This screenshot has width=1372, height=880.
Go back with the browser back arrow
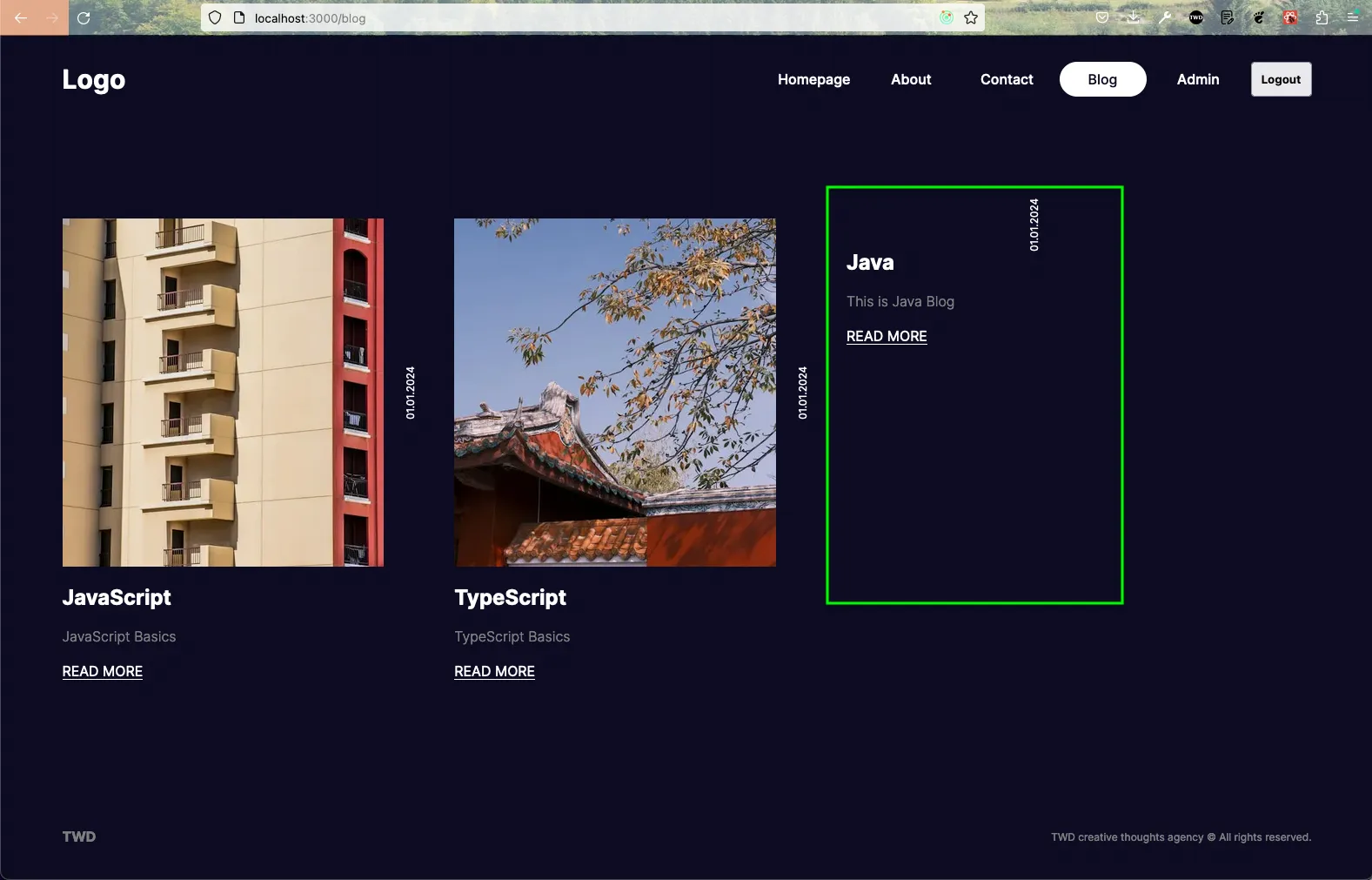tap(21, 17)
